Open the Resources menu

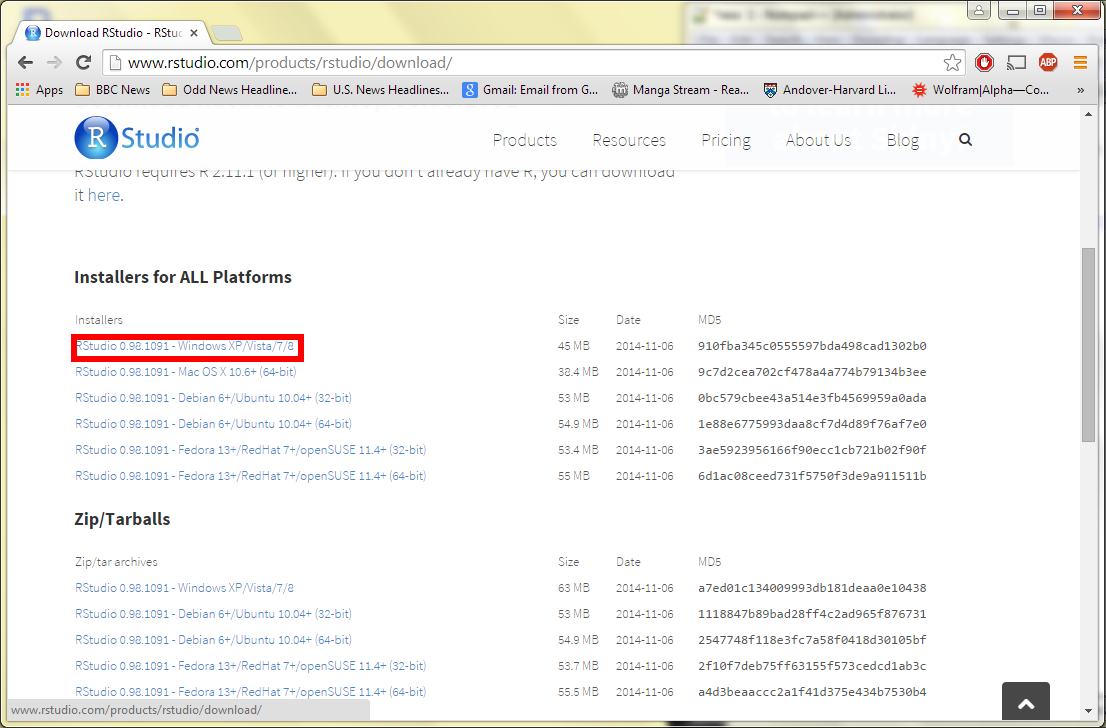(x=629, y=140)
